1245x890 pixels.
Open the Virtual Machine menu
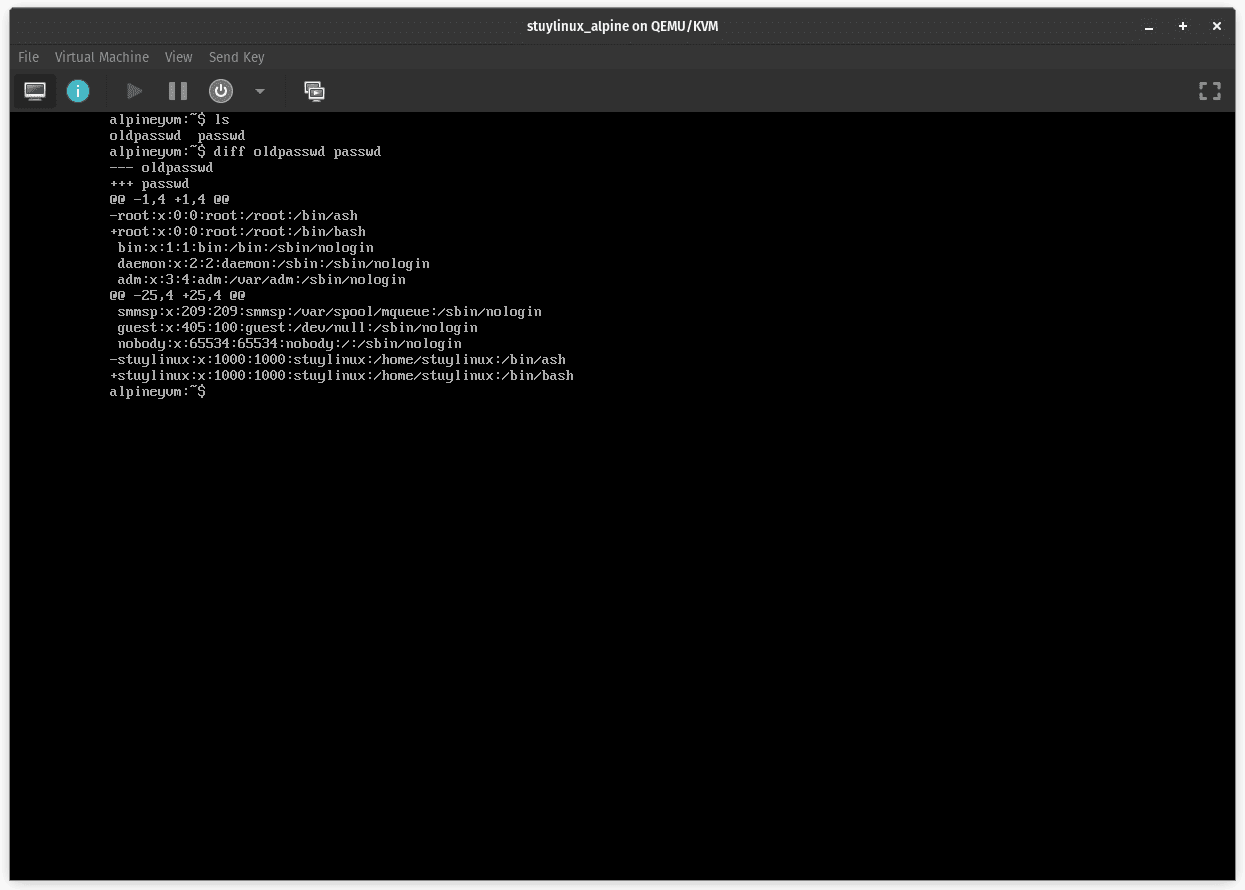[101, 57]
